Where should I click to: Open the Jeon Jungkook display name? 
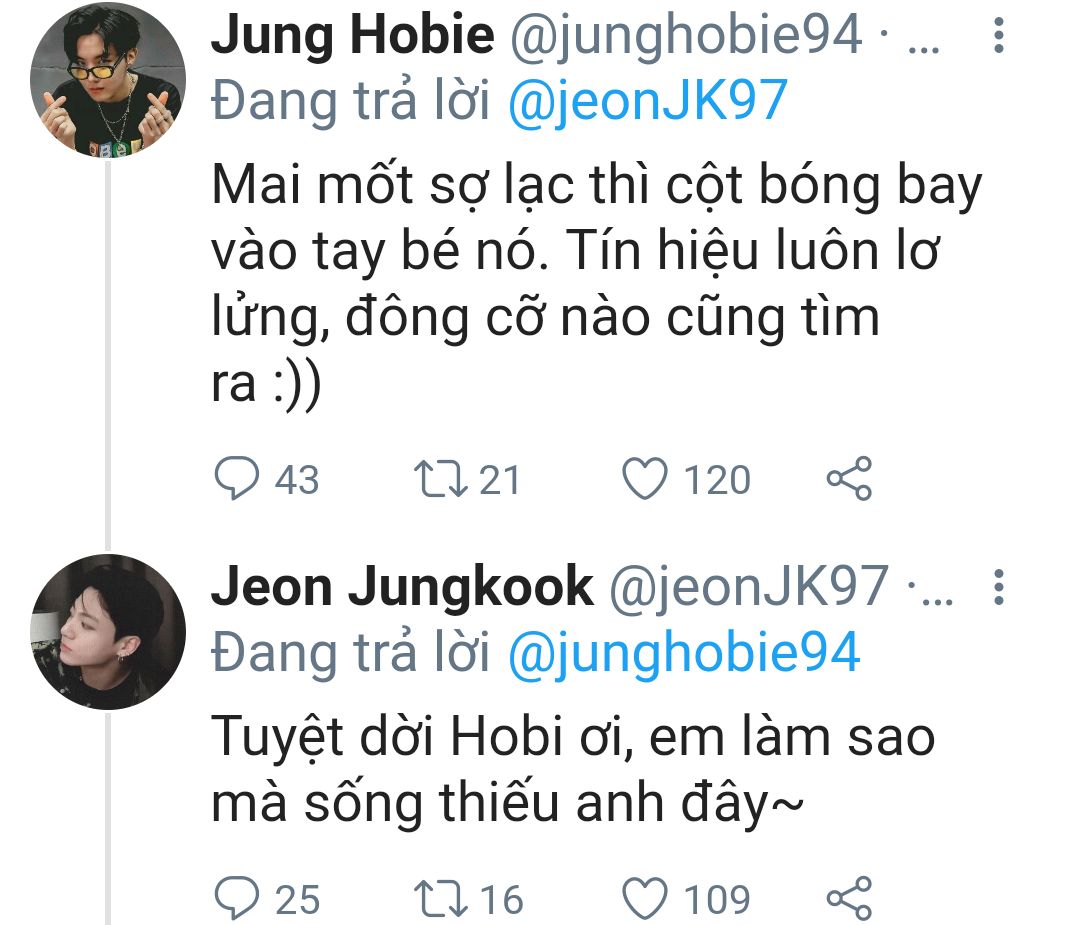(402, 587)
